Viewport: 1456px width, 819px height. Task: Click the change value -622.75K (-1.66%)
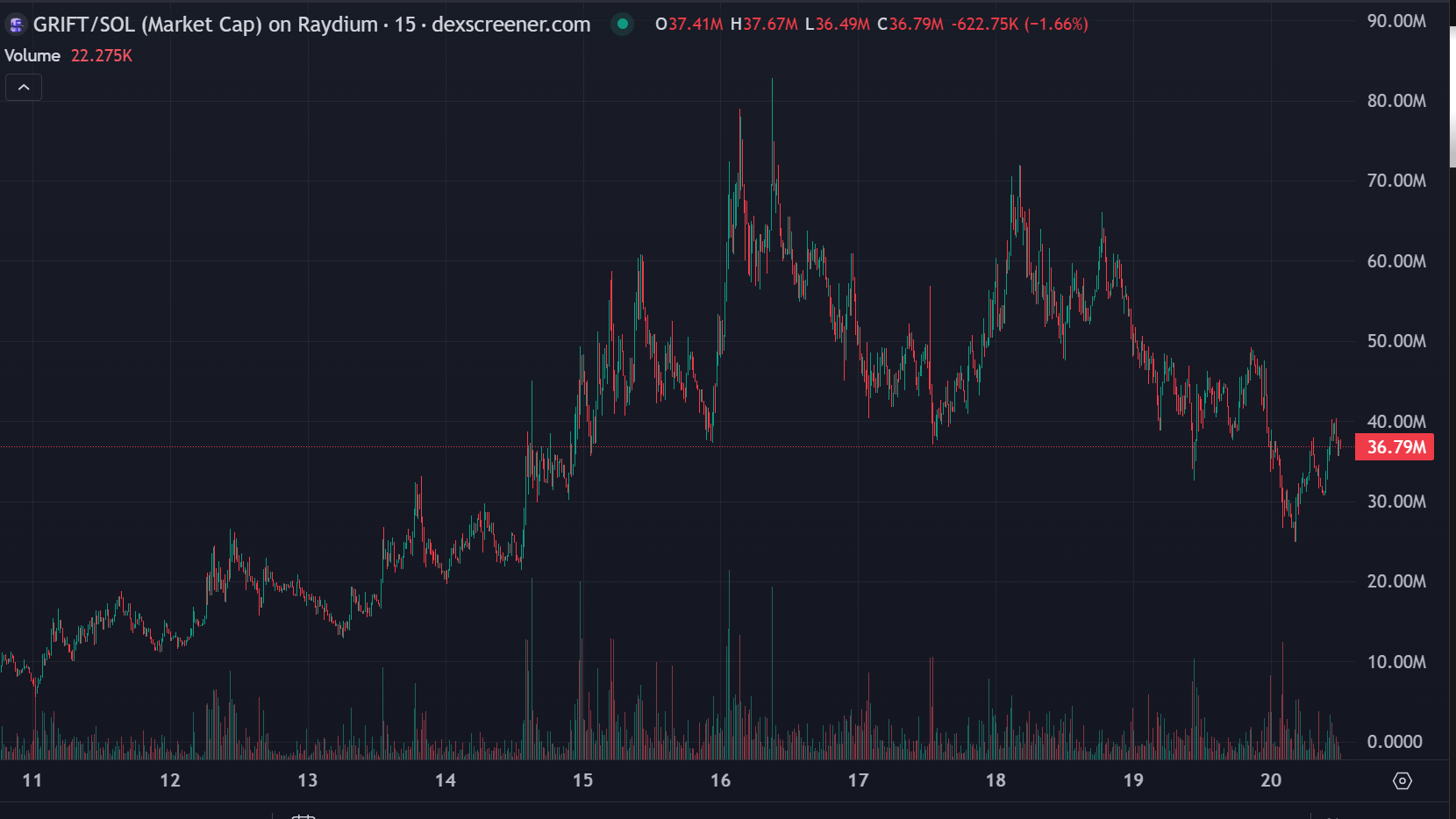(x=1020, y=25)
